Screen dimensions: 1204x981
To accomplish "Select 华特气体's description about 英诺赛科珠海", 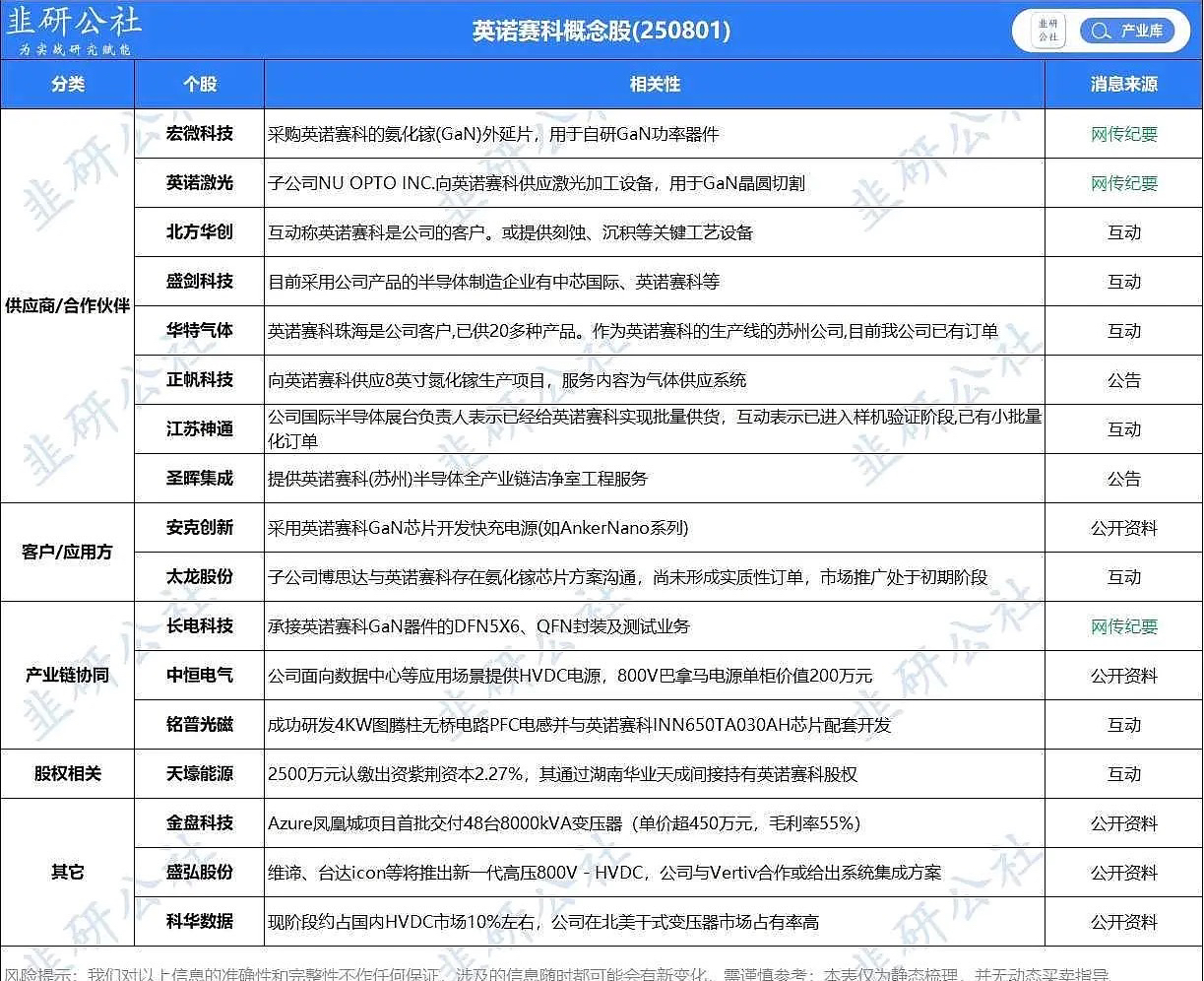I will [633, 331].
